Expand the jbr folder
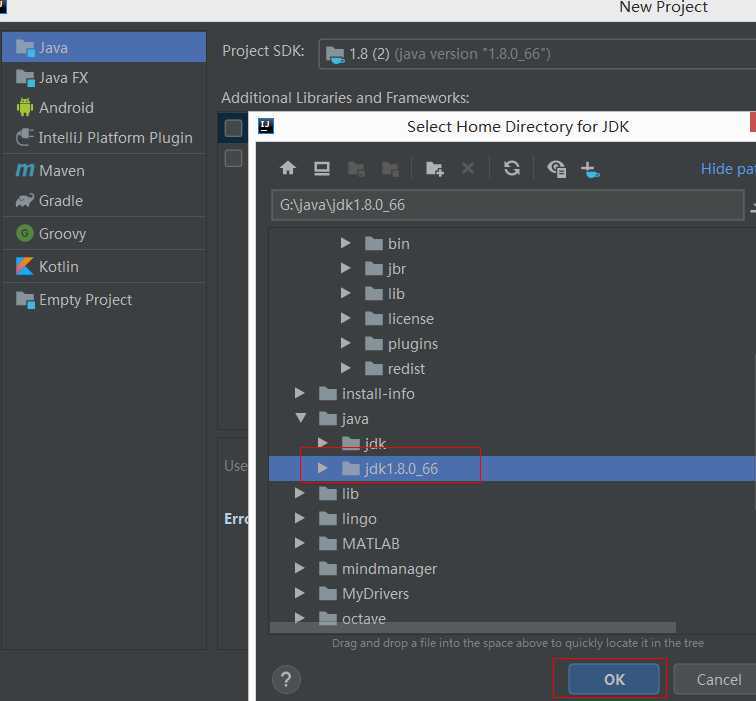 [345, 268]
